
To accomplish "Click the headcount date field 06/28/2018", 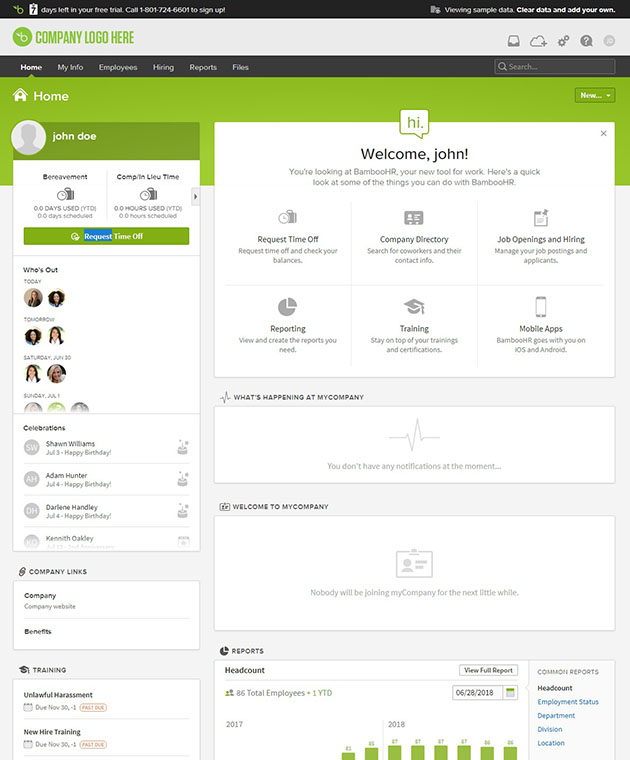I will [x=477, y=693].
